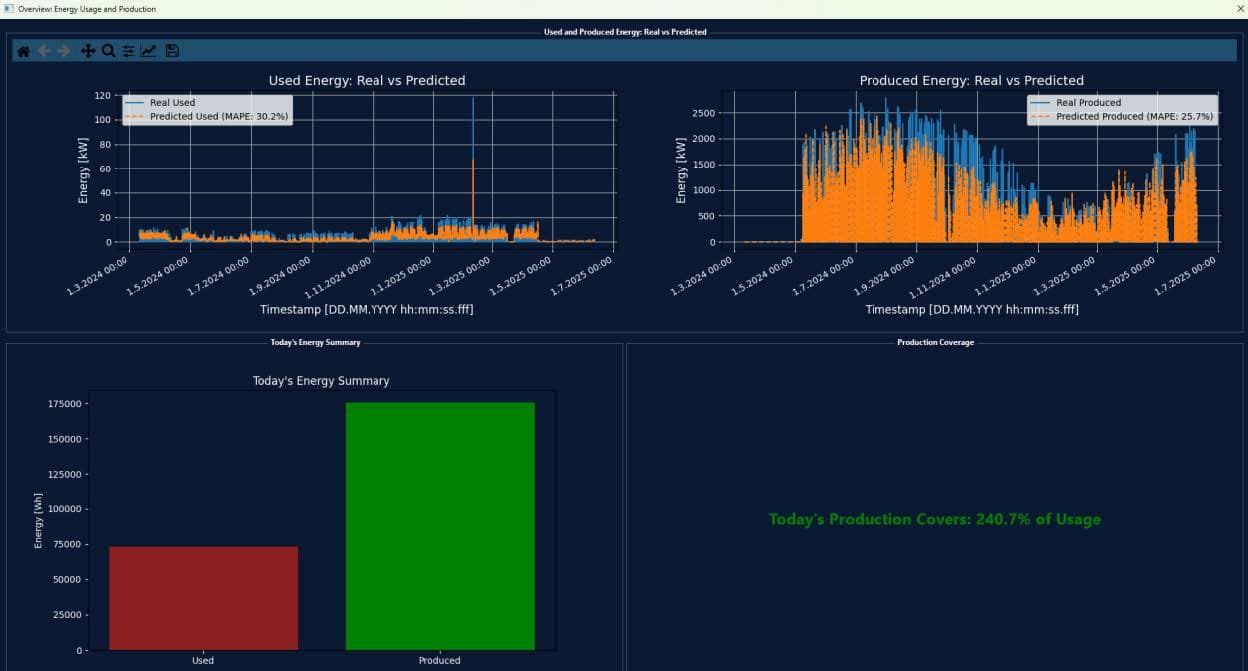1248x671 pixels.
Task: Go back to previous view arrow
Action: click(44, 51)
